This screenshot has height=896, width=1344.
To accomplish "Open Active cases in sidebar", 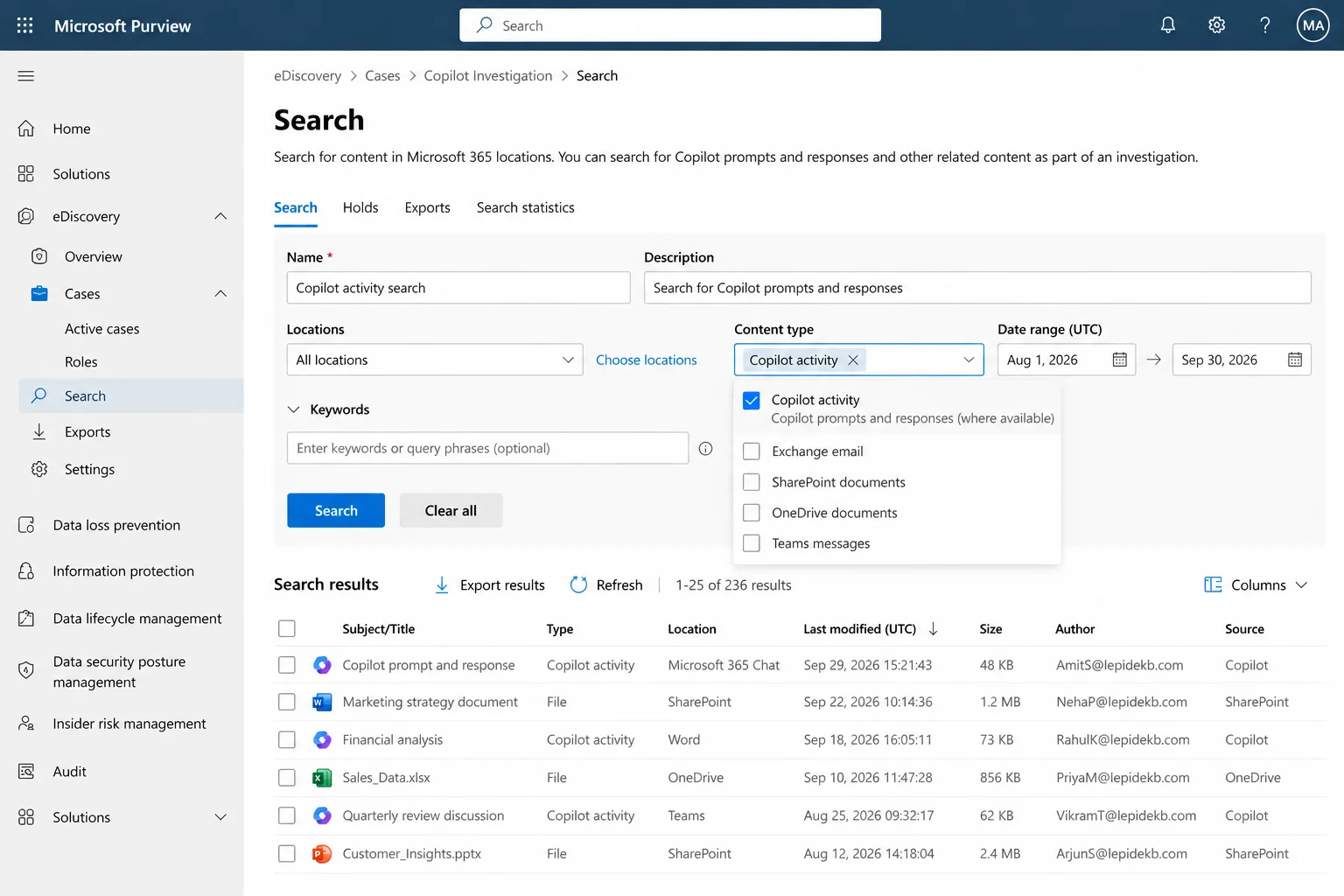I will point(102,329).
